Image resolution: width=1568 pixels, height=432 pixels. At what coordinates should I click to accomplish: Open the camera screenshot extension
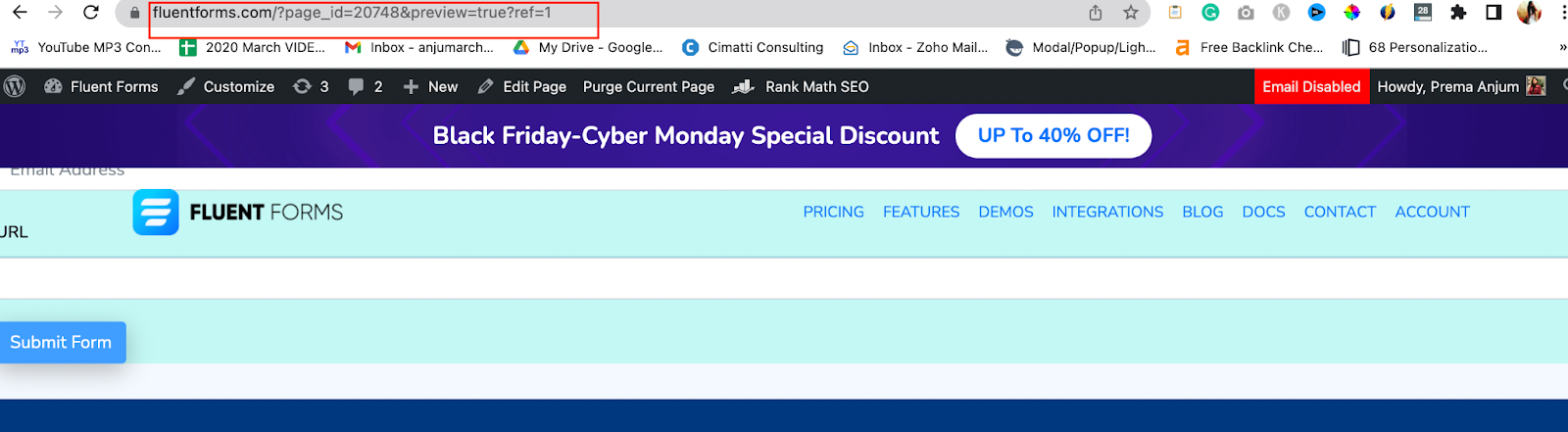pos(1246,13)
